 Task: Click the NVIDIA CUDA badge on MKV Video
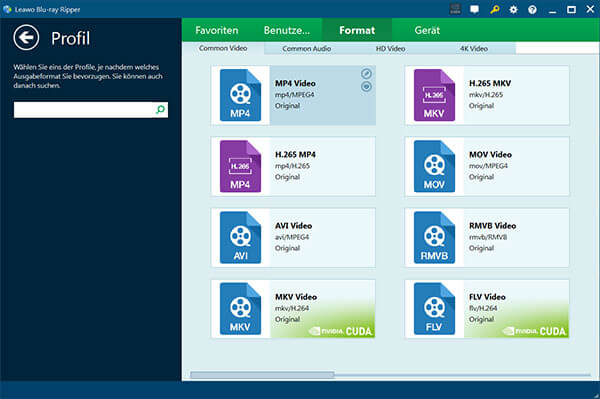pos(341,331)
